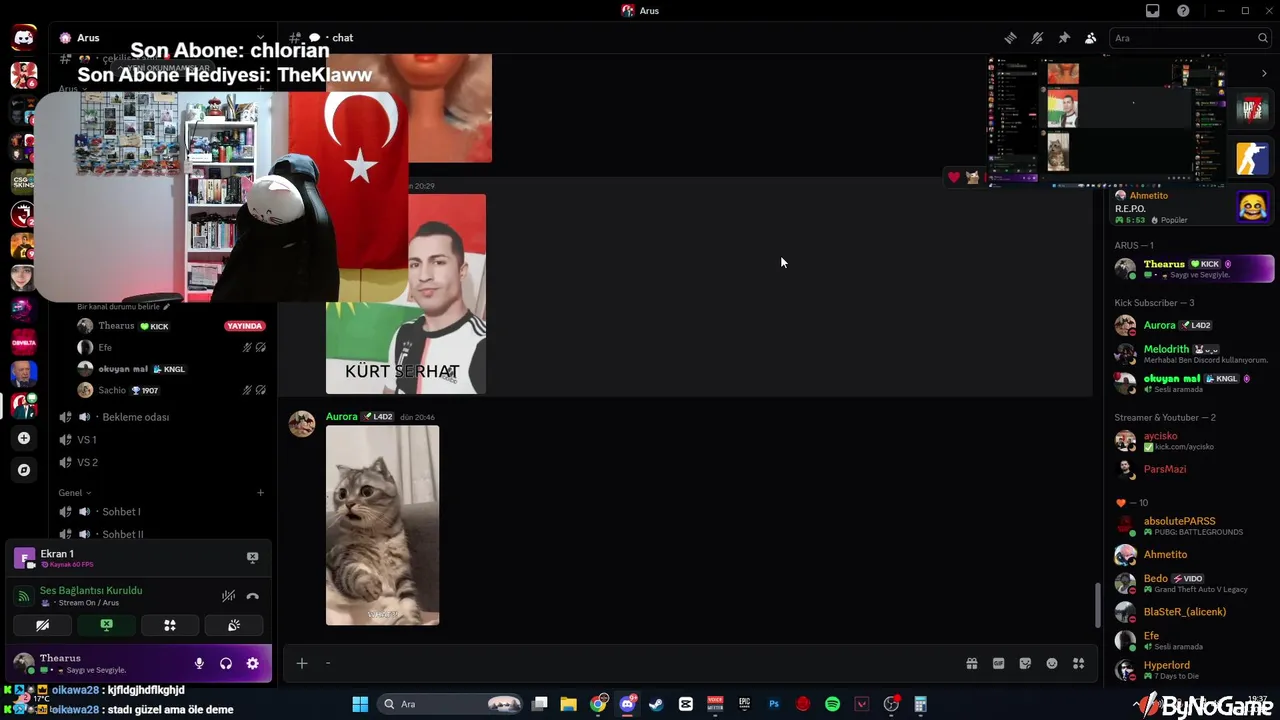The width and height of the screenshot is (1280, 720).
Task: Click the Windows Start button
Action: coord(360,704)
